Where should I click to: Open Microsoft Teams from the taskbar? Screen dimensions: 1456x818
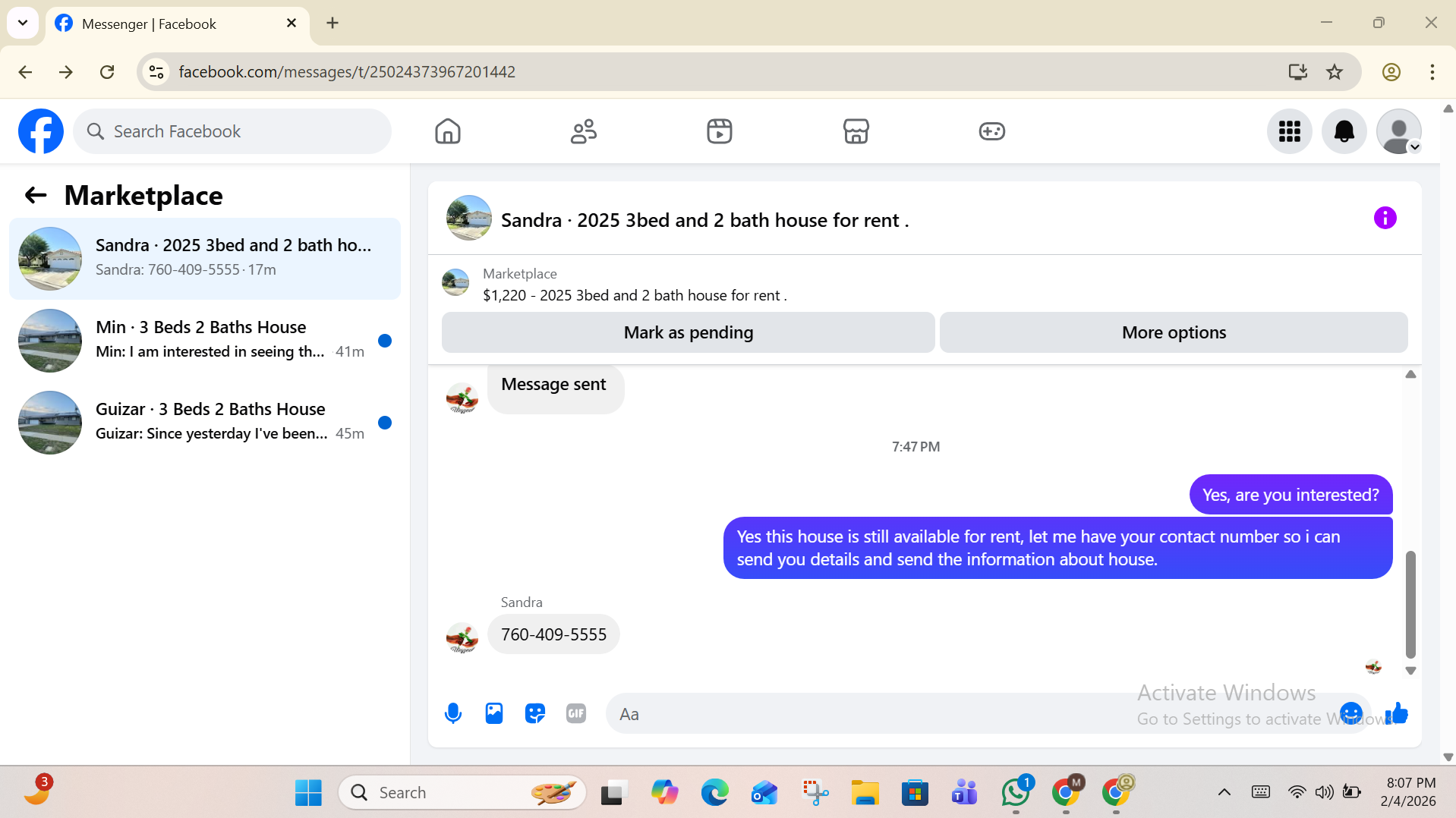pyautogui.click(x=965, y=793)
